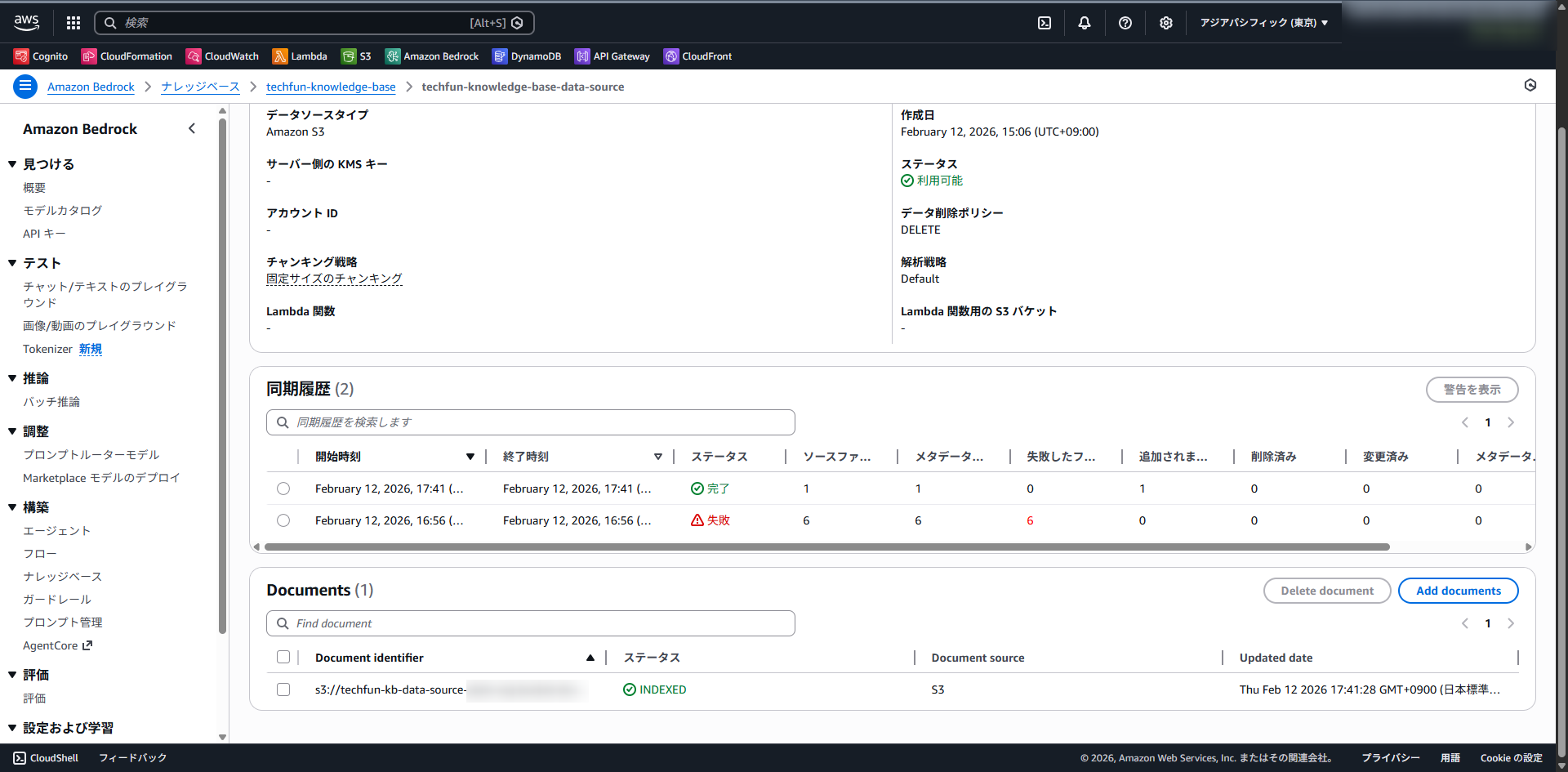Open the Lambda bookmark shortcut

(x=300, y=56)
